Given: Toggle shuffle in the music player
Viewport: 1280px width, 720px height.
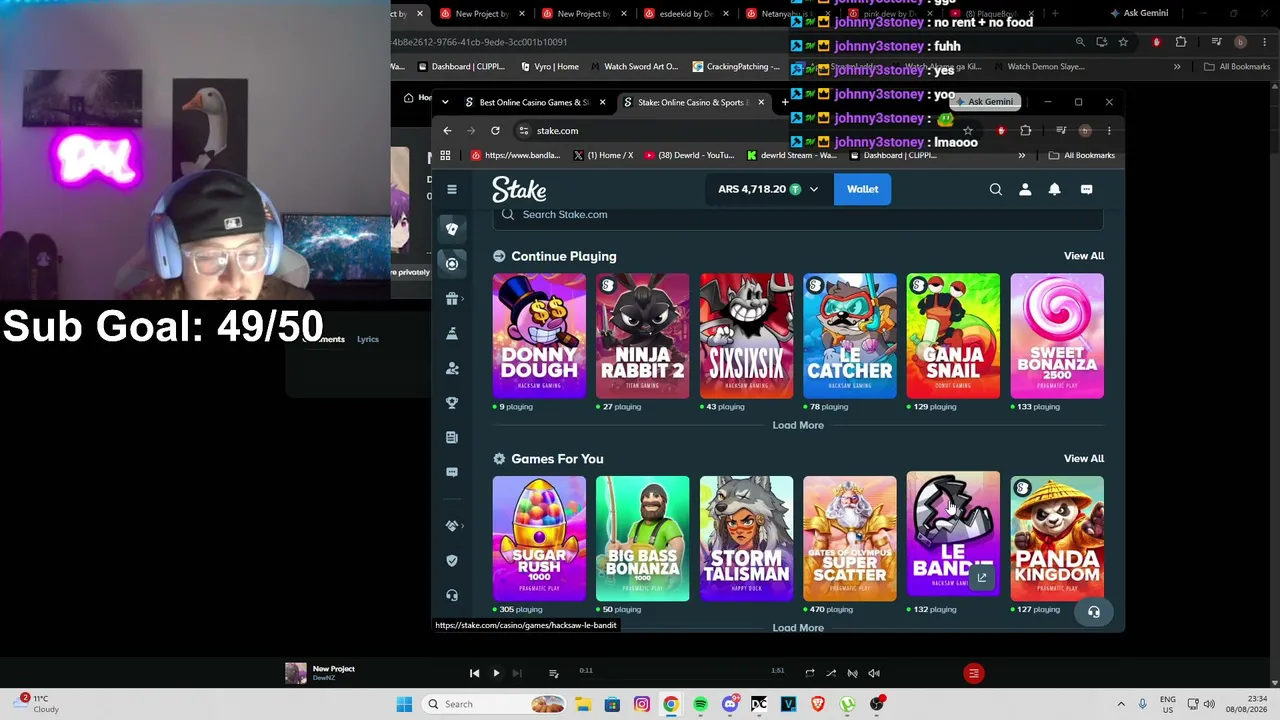Looking at the screenshot, I should tap(831, 673).
